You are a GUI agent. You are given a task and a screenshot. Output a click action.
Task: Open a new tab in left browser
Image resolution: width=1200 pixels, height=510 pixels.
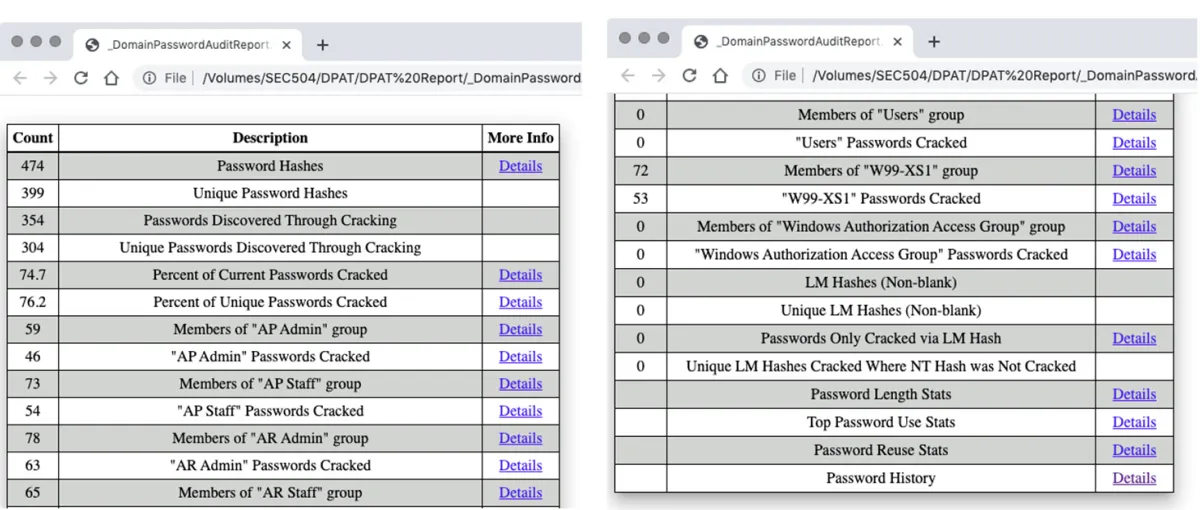[322, 45]
